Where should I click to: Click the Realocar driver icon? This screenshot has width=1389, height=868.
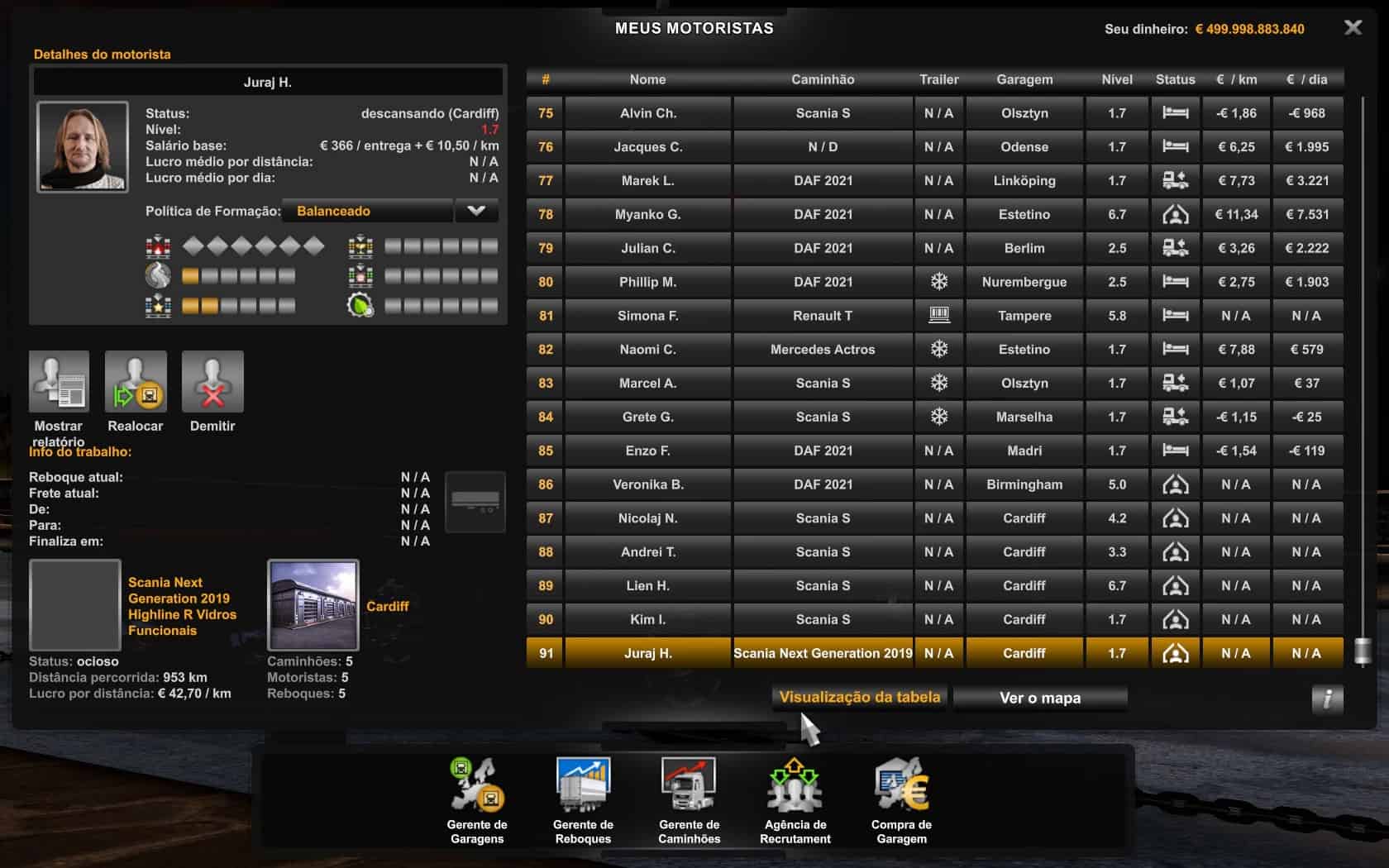click(136, 382)
